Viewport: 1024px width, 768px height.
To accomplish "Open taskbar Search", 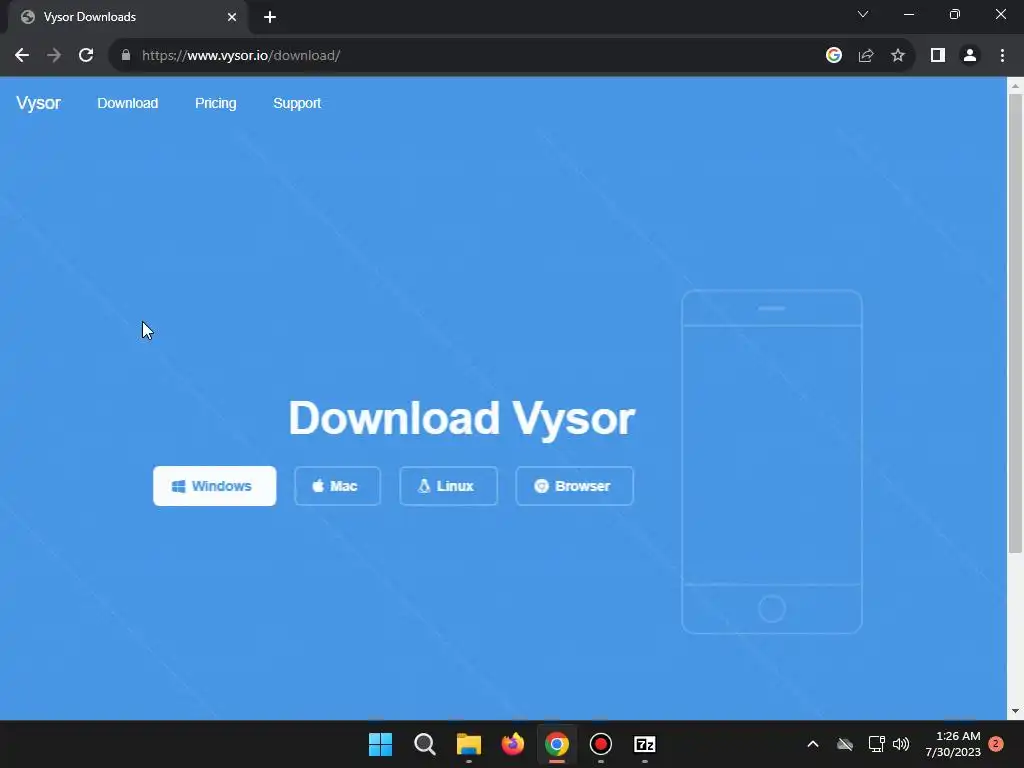I will (424, 744).
